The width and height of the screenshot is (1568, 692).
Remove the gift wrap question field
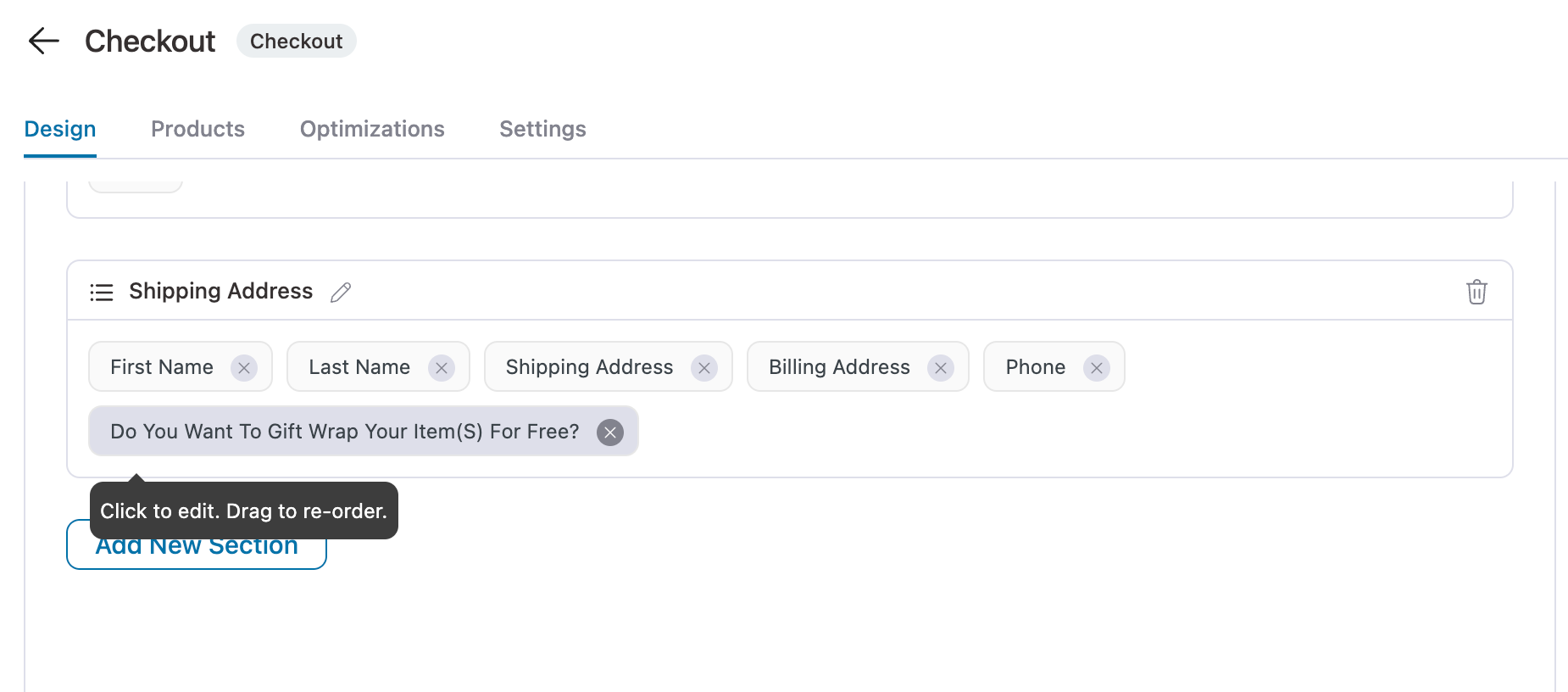[609, 432]
